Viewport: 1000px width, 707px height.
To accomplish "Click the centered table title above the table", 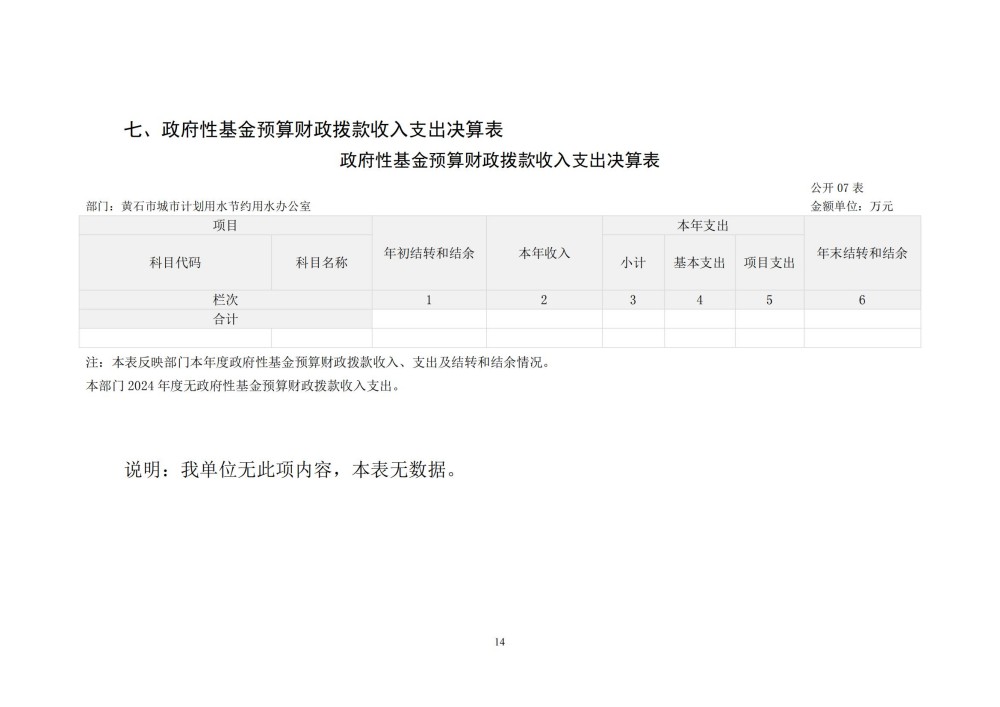I will coord(500,160).
